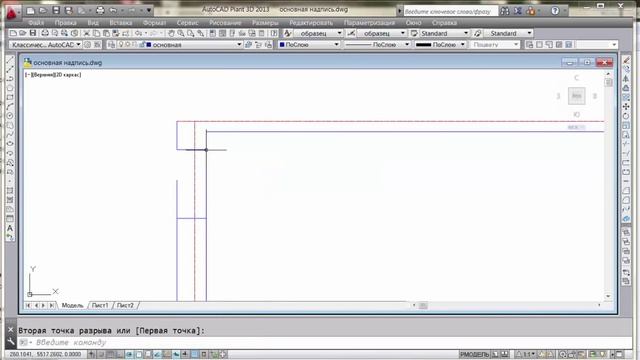Close the command line window X

(11, 330)
